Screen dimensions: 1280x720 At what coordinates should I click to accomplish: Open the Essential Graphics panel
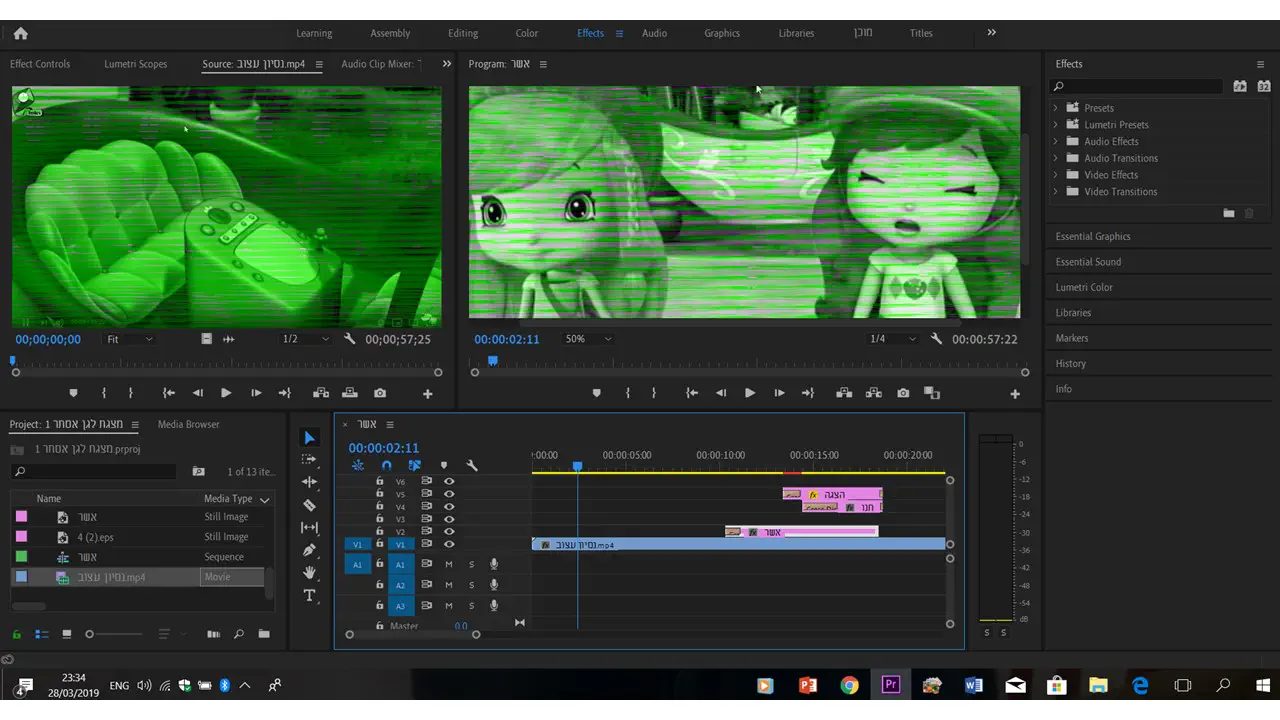click(x=1093, y=237)
